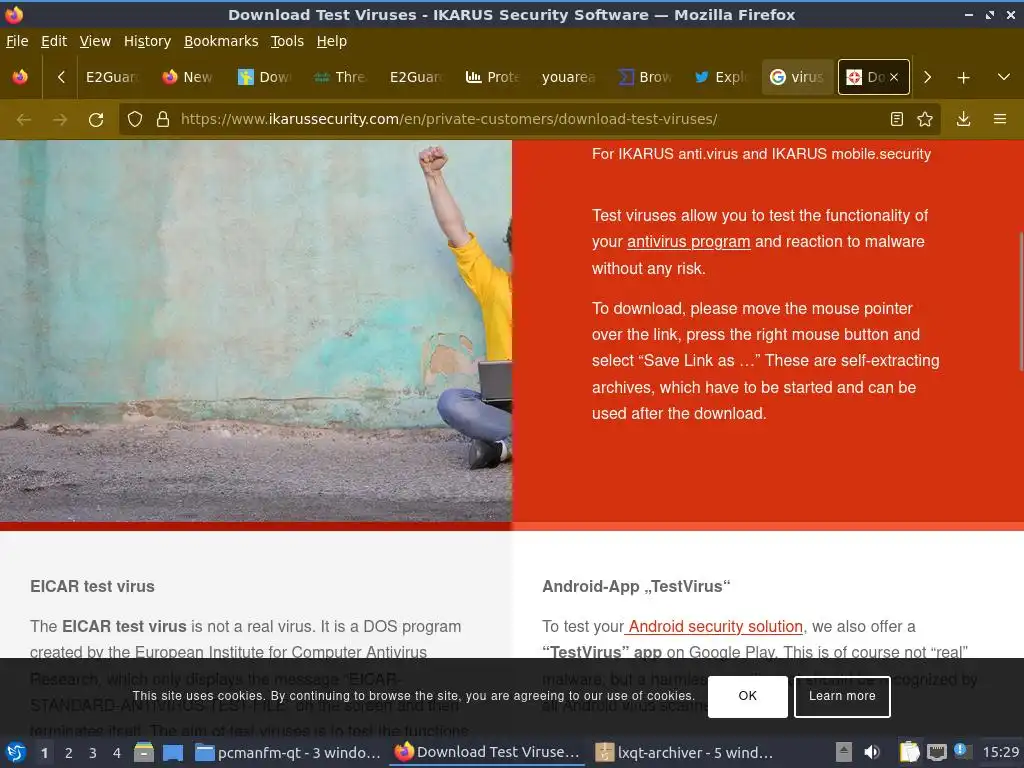
Task: Switch to the Prote tab
Action: (493, 77)
